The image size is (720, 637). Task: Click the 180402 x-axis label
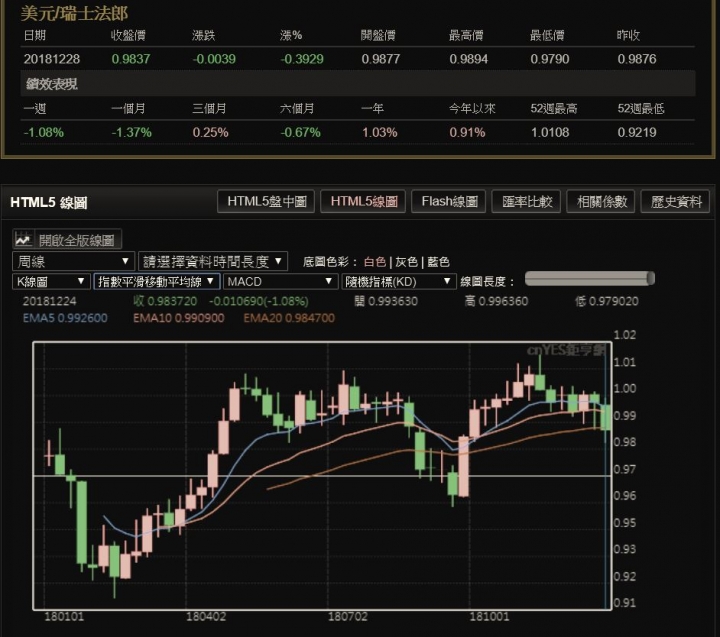coord(206,616)
